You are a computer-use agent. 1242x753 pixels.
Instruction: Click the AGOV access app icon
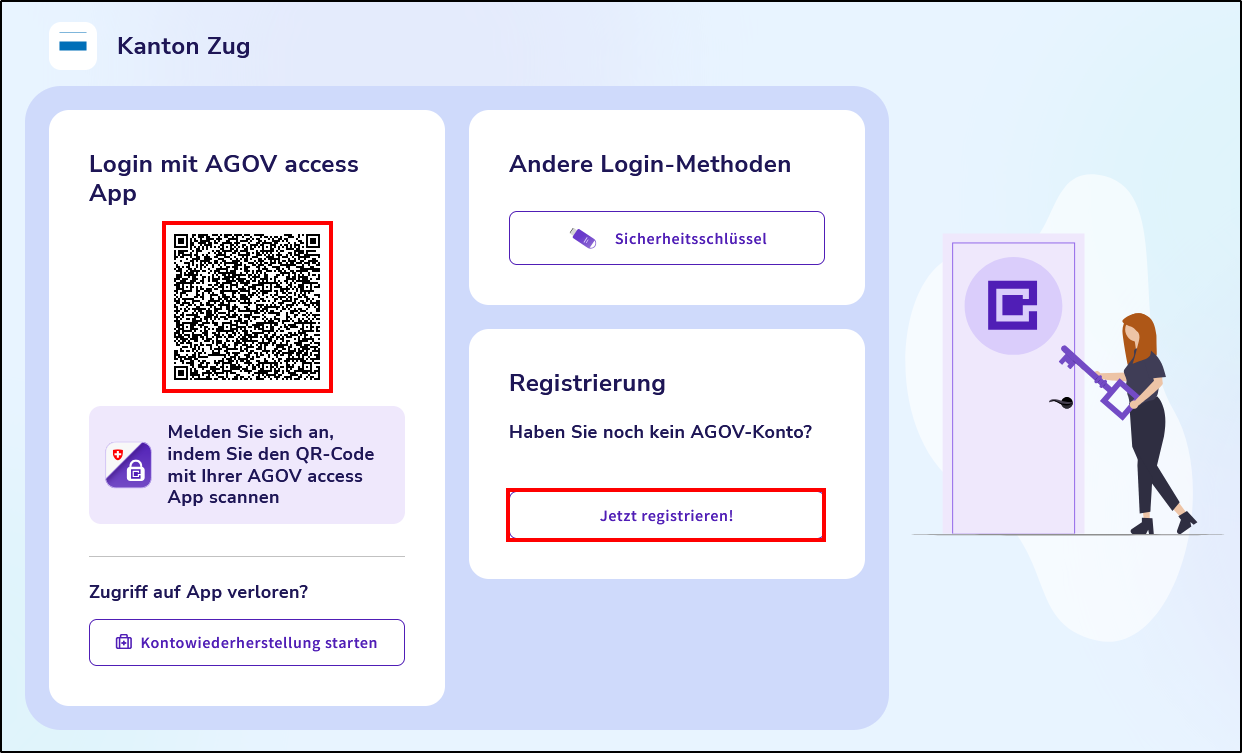click(129, 465)
